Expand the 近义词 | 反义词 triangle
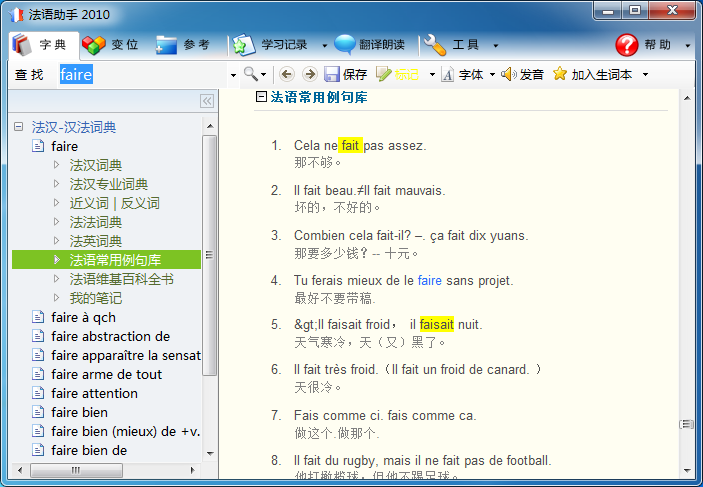The width and height of the screenshot is (703, 487). (x=56, y=203)
